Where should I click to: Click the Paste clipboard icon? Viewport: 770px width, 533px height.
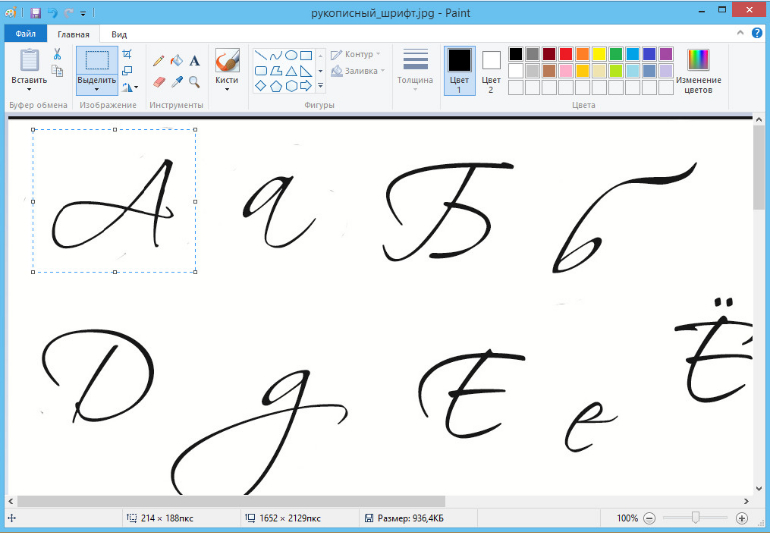(29, 60)
